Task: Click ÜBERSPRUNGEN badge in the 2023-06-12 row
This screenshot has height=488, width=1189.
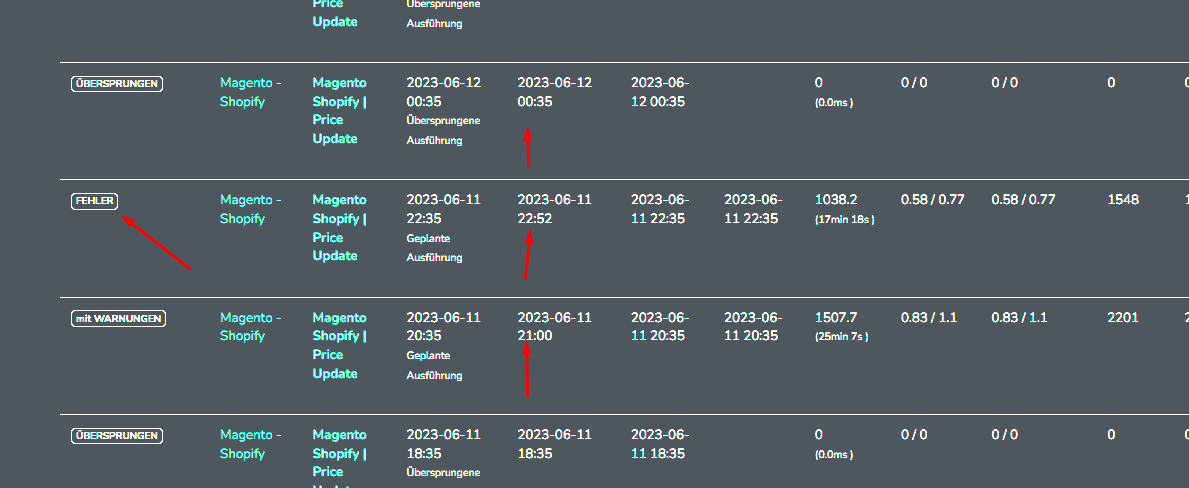Action: click(x=118, y=83)
